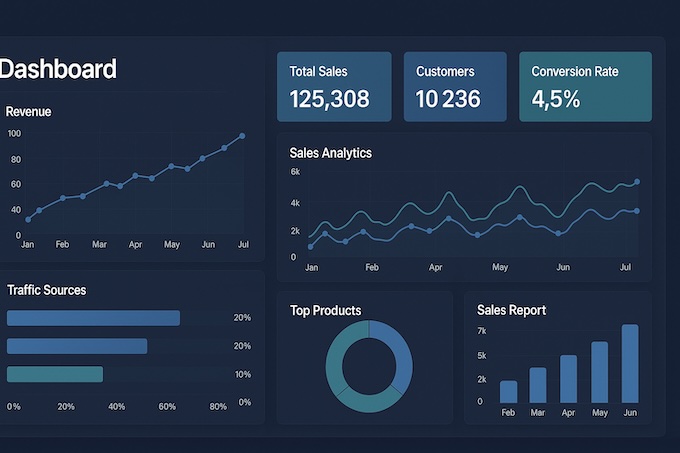Click the Top Products heading

[x=325, y=310]
